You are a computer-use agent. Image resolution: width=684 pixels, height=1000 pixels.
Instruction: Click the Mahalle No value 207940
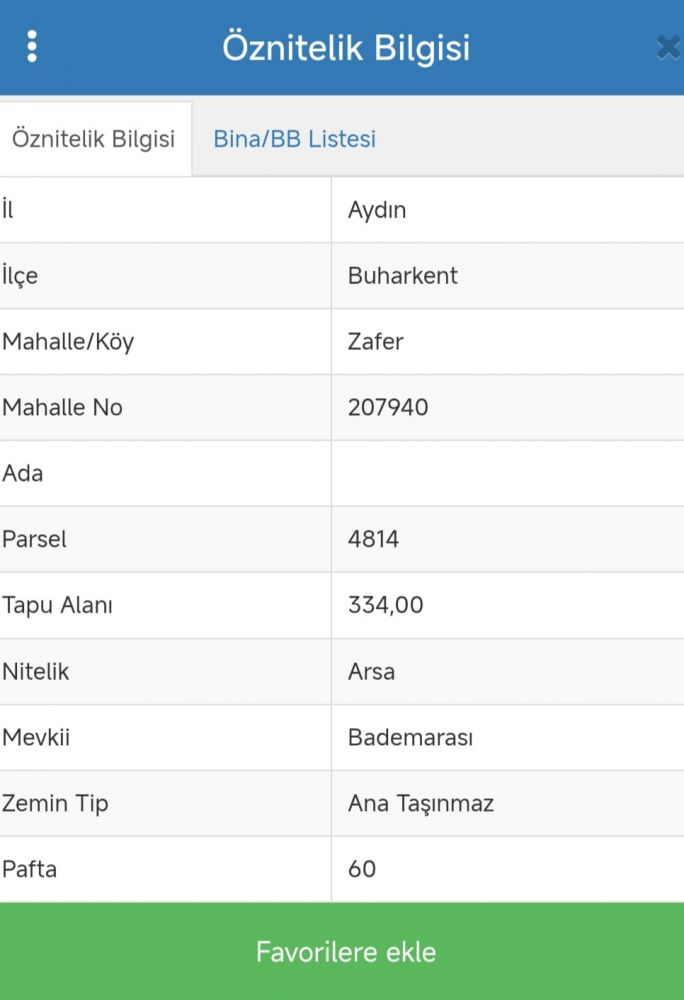(x=388, y=407)
